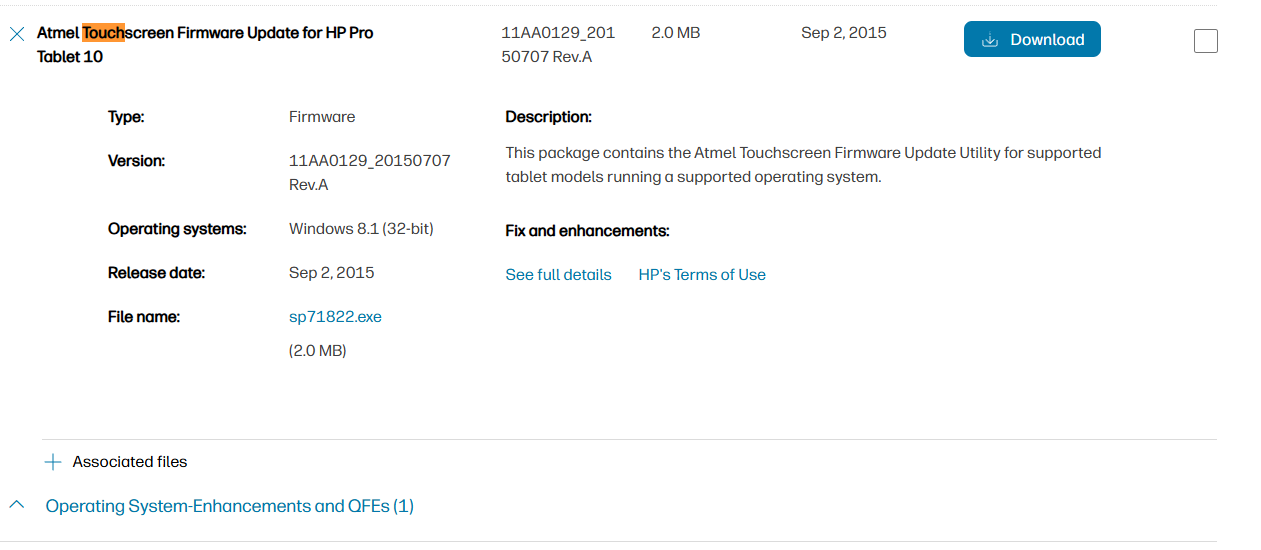Collapse the Atmel Touchscreen Firmware row with X icon
The width and height of the screenshot is (1261, 550).
click(x=17, y=33)
